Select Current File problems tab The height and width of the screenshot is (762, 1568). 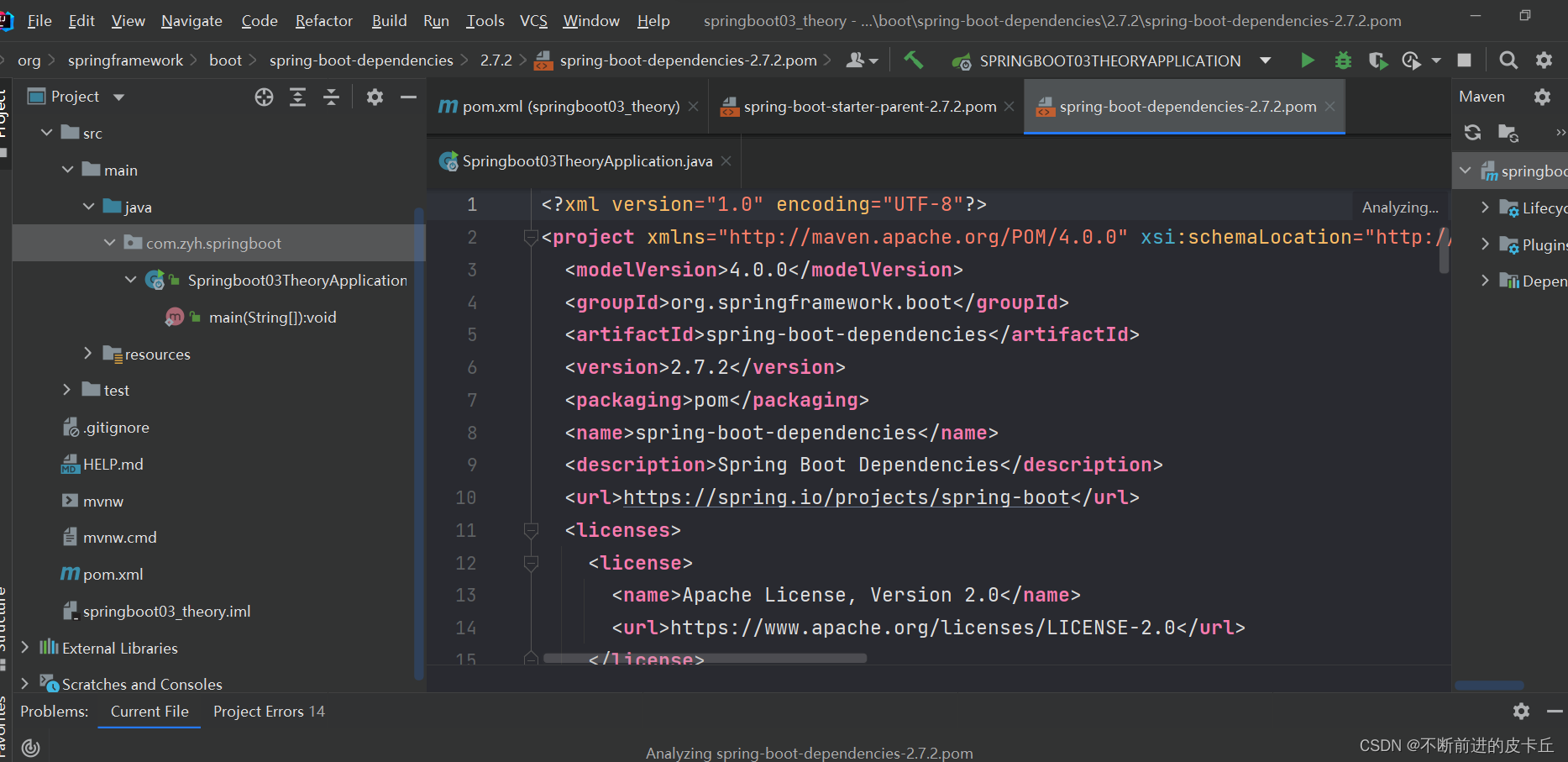(x=149, y=712)
